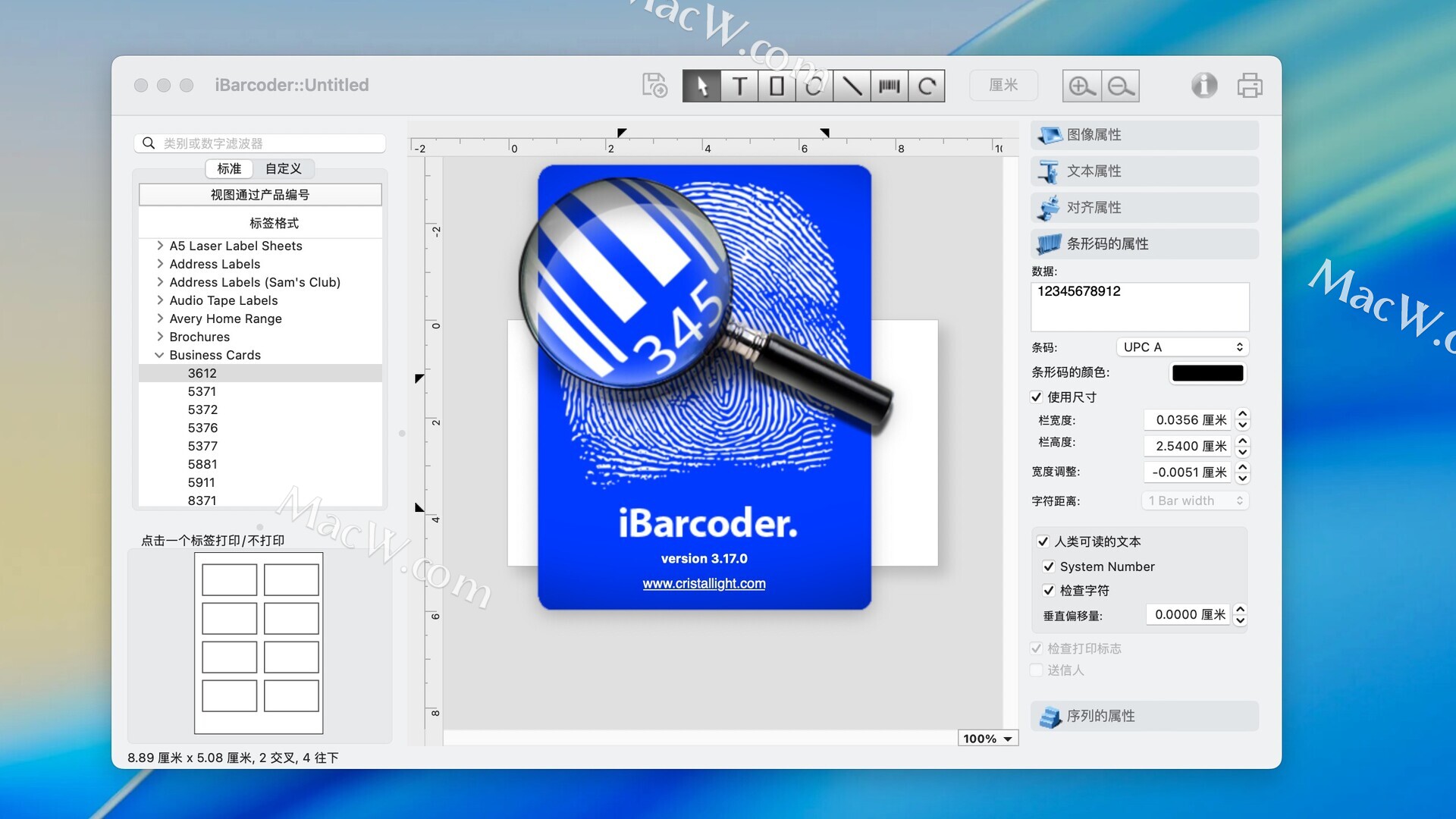Adjust the 栏高度 stepper arrows
Screen dimensions: 1456x819
pyautogui.click(x=1242, y=446)
